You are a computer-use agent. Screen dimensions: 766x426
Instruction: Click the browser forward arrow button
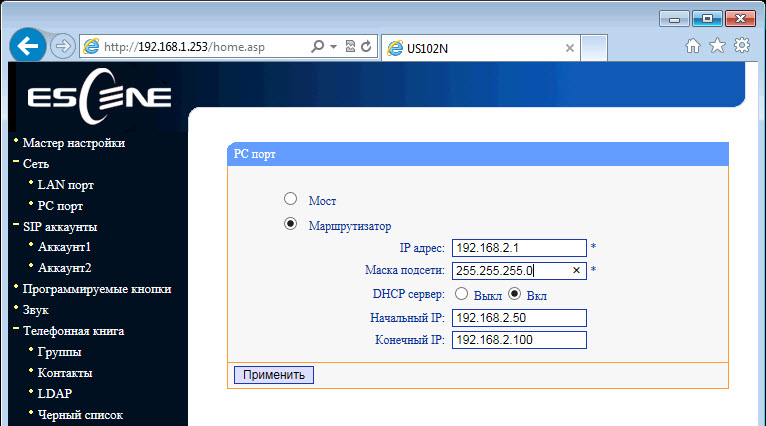click(63, 46)
